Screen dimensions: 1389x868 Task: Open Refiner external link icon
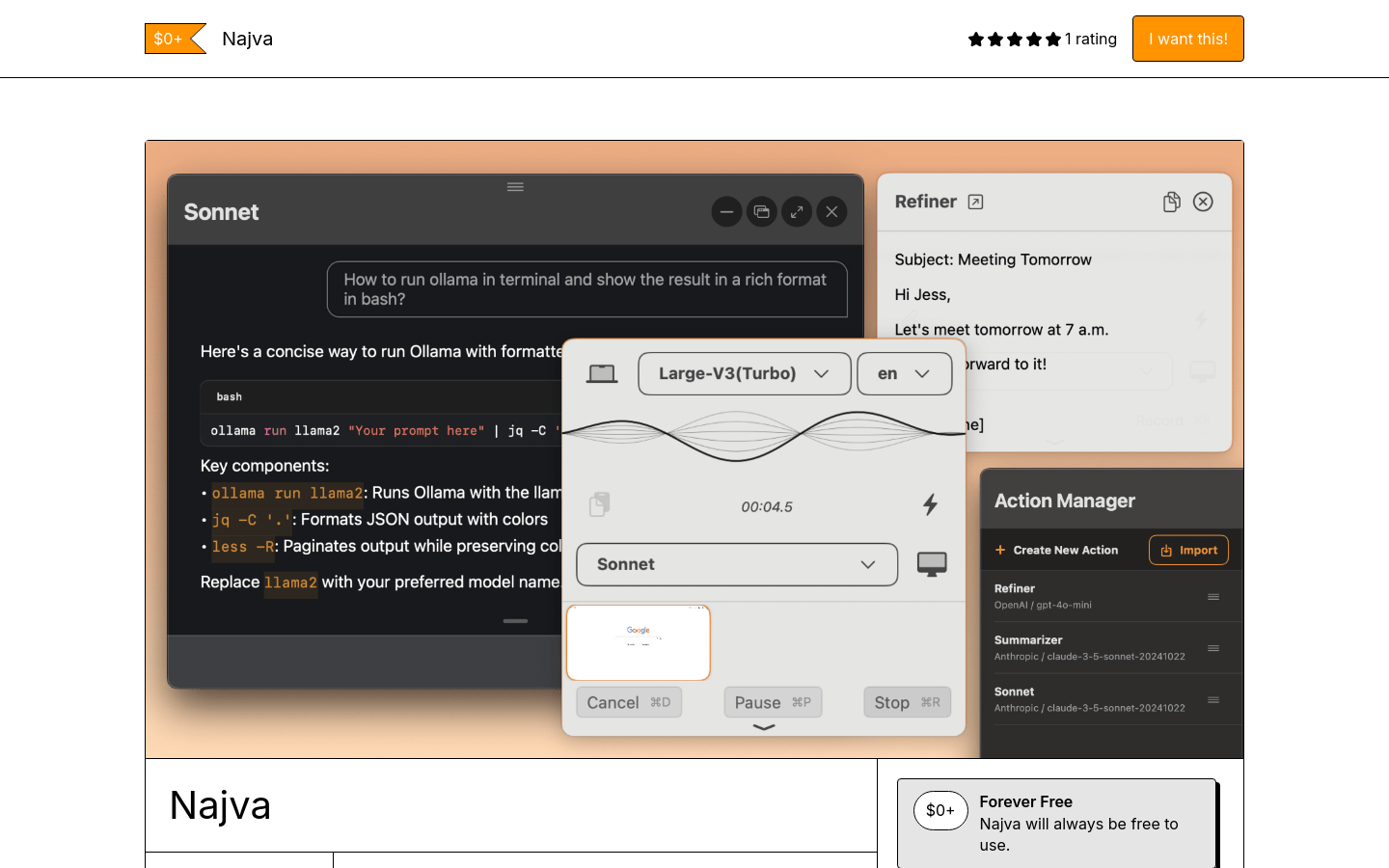coord(975,202)
